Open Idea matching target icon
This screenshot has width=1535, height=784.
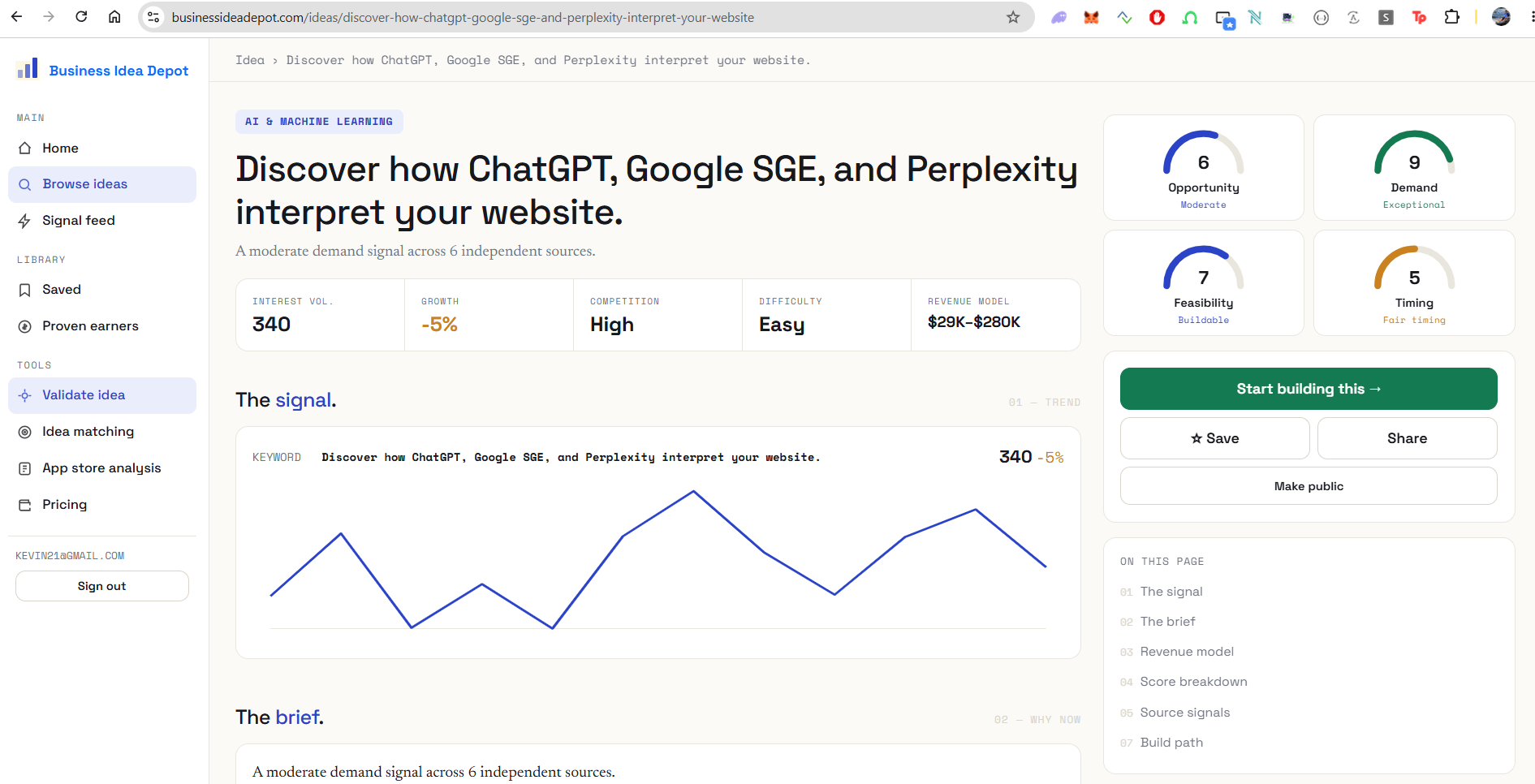coord(25,432)
